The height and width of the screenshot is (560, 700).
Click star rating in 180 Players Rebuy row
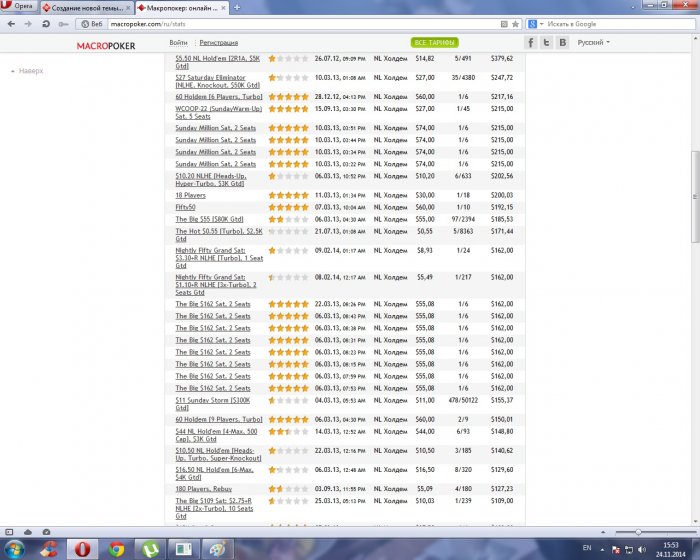click(288, 489)
